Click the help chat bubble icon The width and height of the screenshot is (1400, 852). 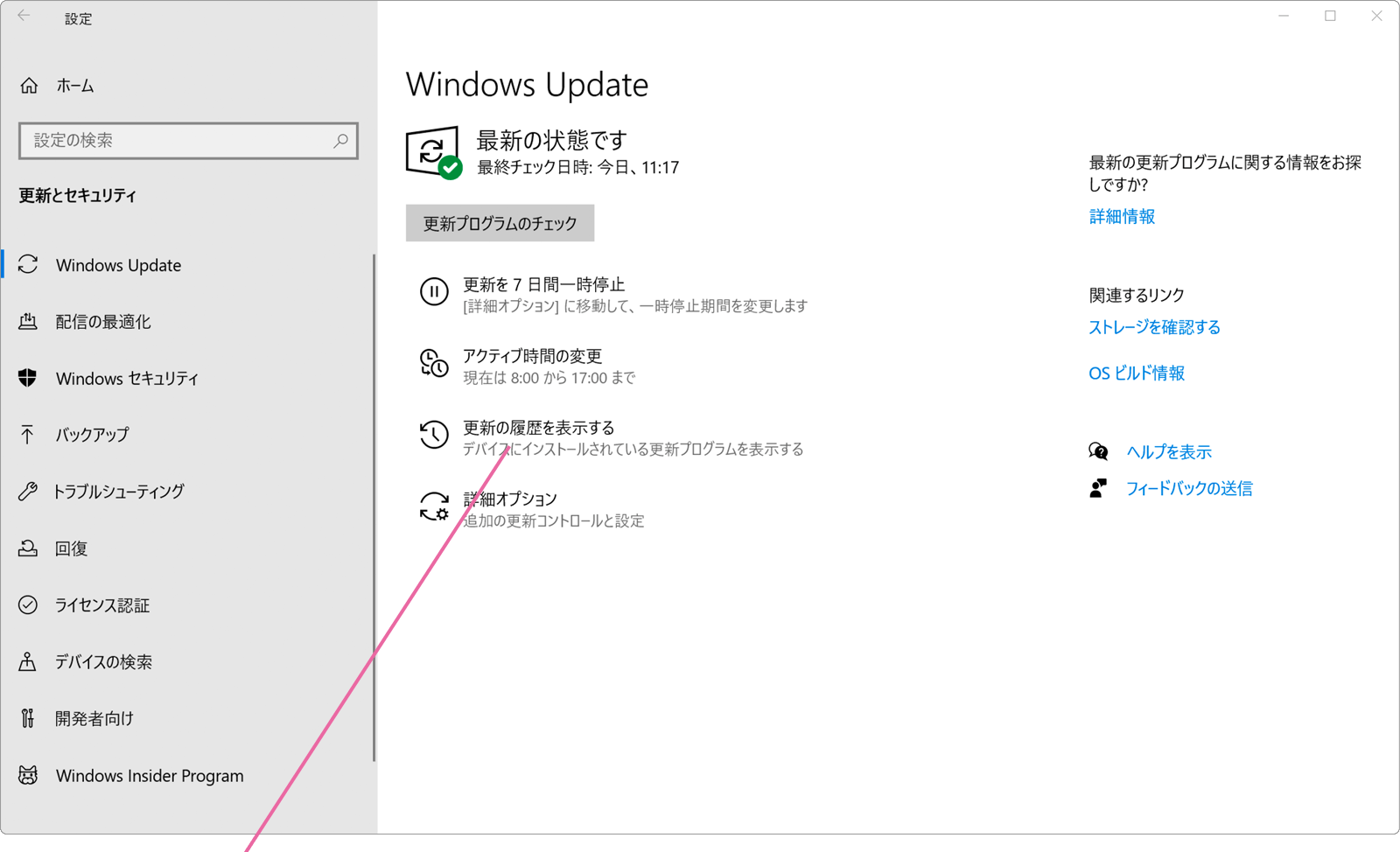(1098, 451)
